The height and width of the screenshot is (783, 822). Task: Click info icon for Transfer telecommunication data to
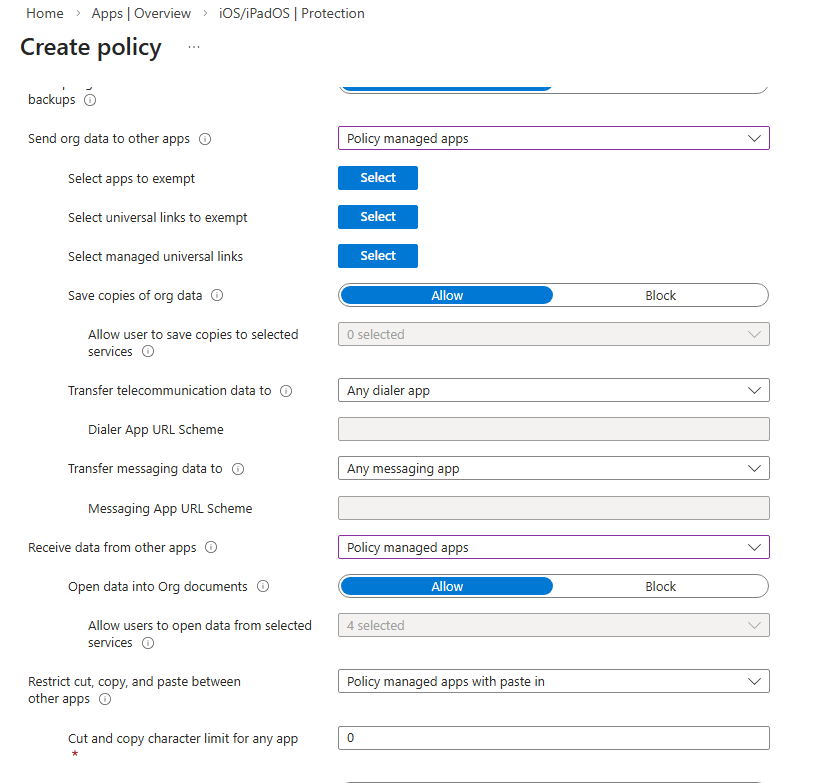(286, 391)
